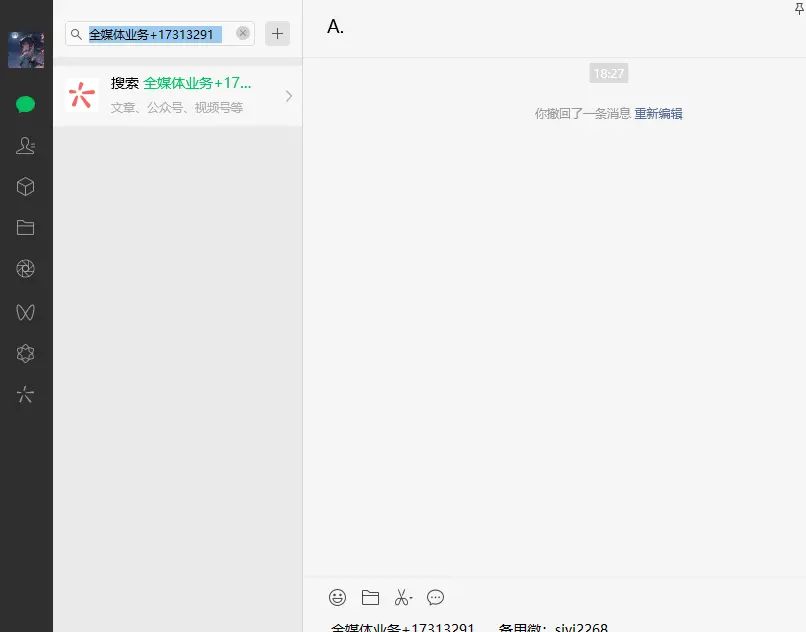Click the send file folder icon
Image resolution: width=806 pixels, height=632 pixels.
click(x=370, y=597)
